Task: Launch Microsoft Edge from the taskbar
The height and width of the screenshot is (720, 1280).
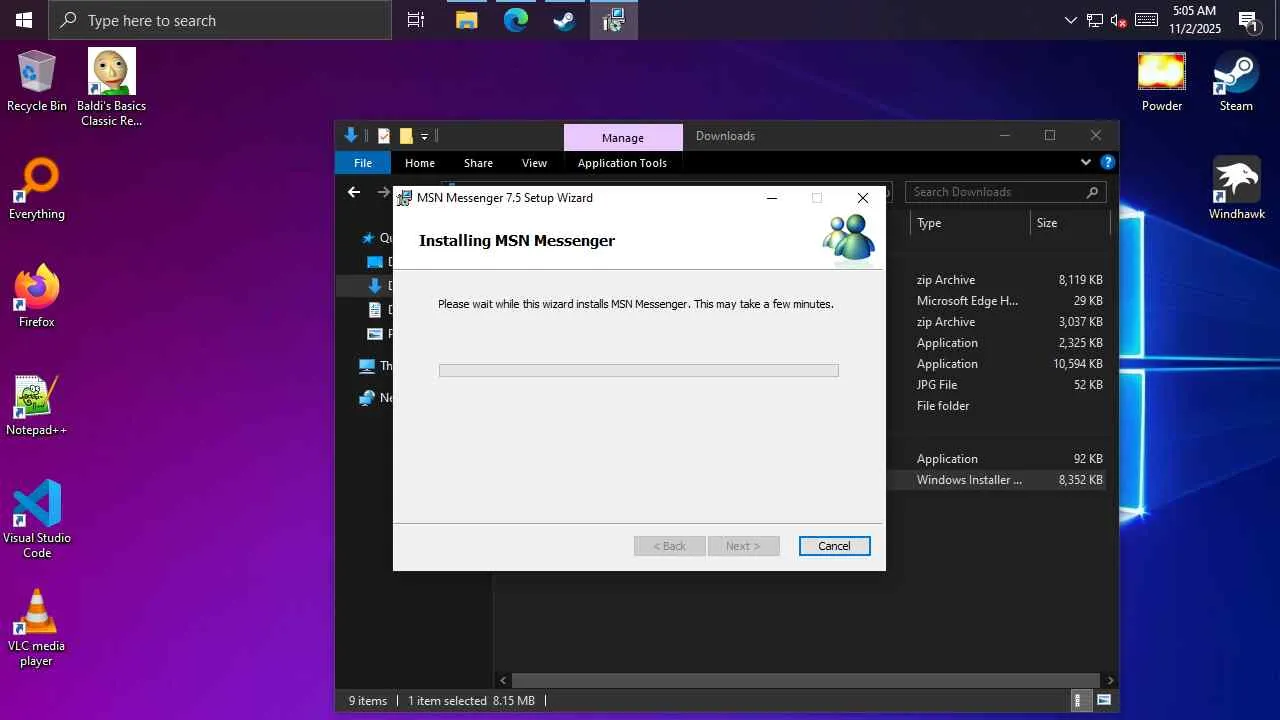Action: [x=515, y=20]
